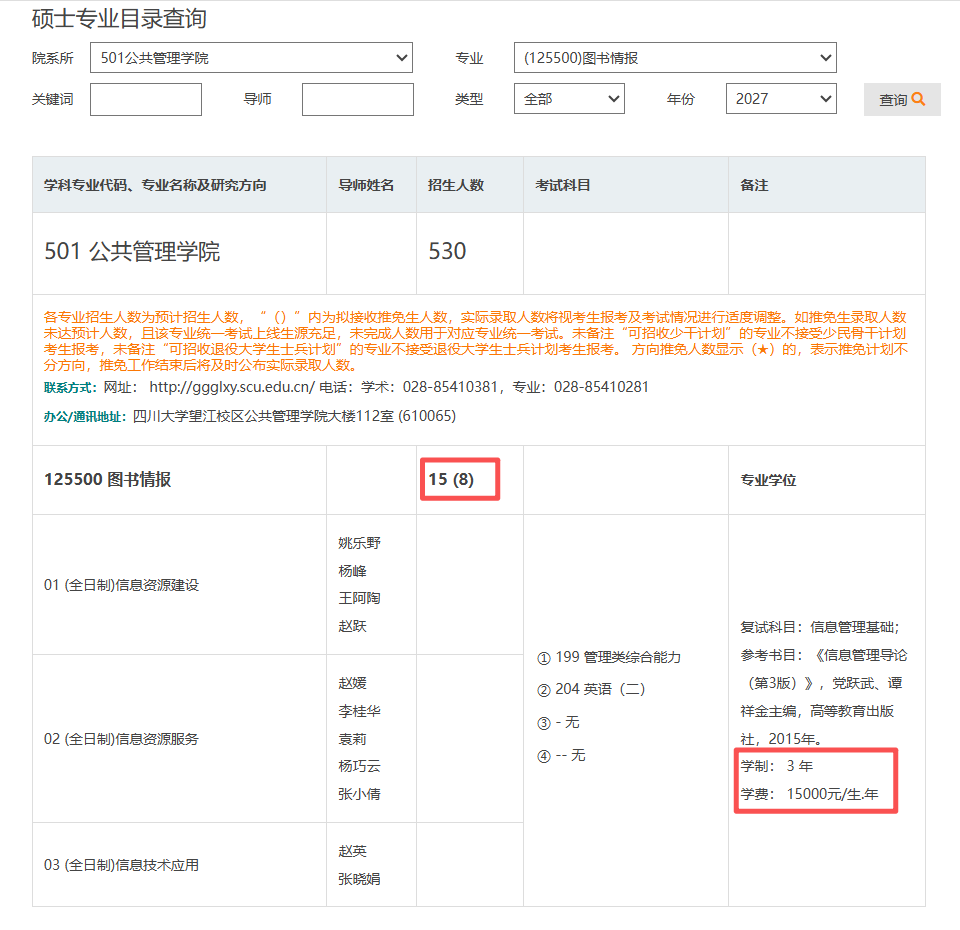This screenshot has width=960, height=930.
Task: Select the 501 公共管理学院 row title
Action: coord(132,251)
